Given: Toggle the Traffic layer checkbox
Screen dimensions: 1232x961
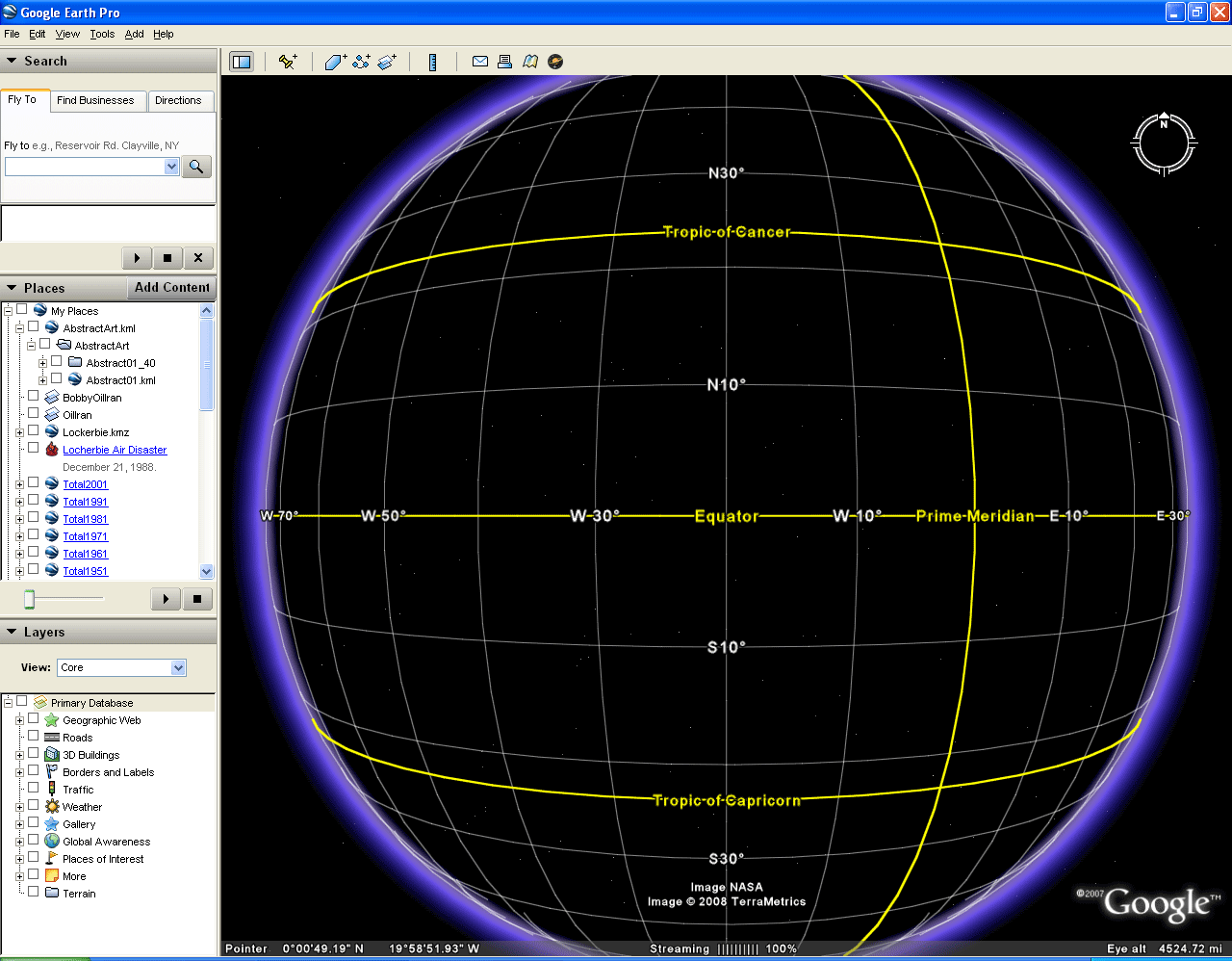Looking at the screenshot, I should pos(34,789).
